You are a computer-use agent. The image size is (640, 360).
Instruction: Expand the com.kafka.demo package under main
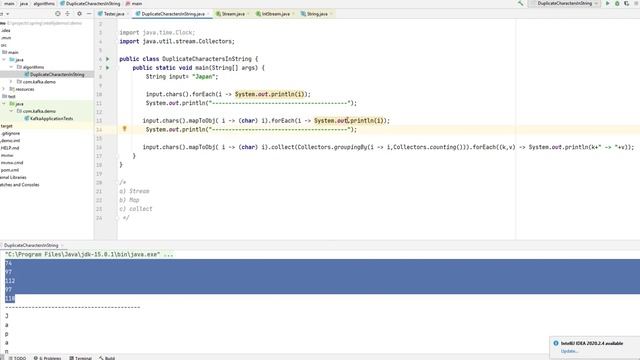11,82
